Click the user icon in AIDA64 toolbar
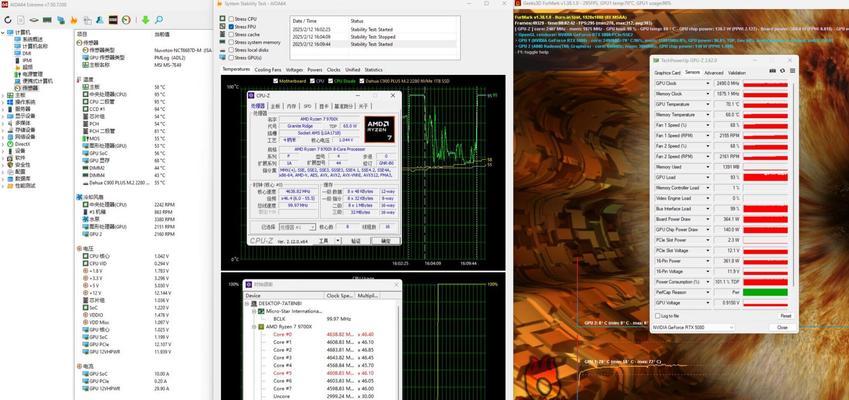 coord(100,20)
